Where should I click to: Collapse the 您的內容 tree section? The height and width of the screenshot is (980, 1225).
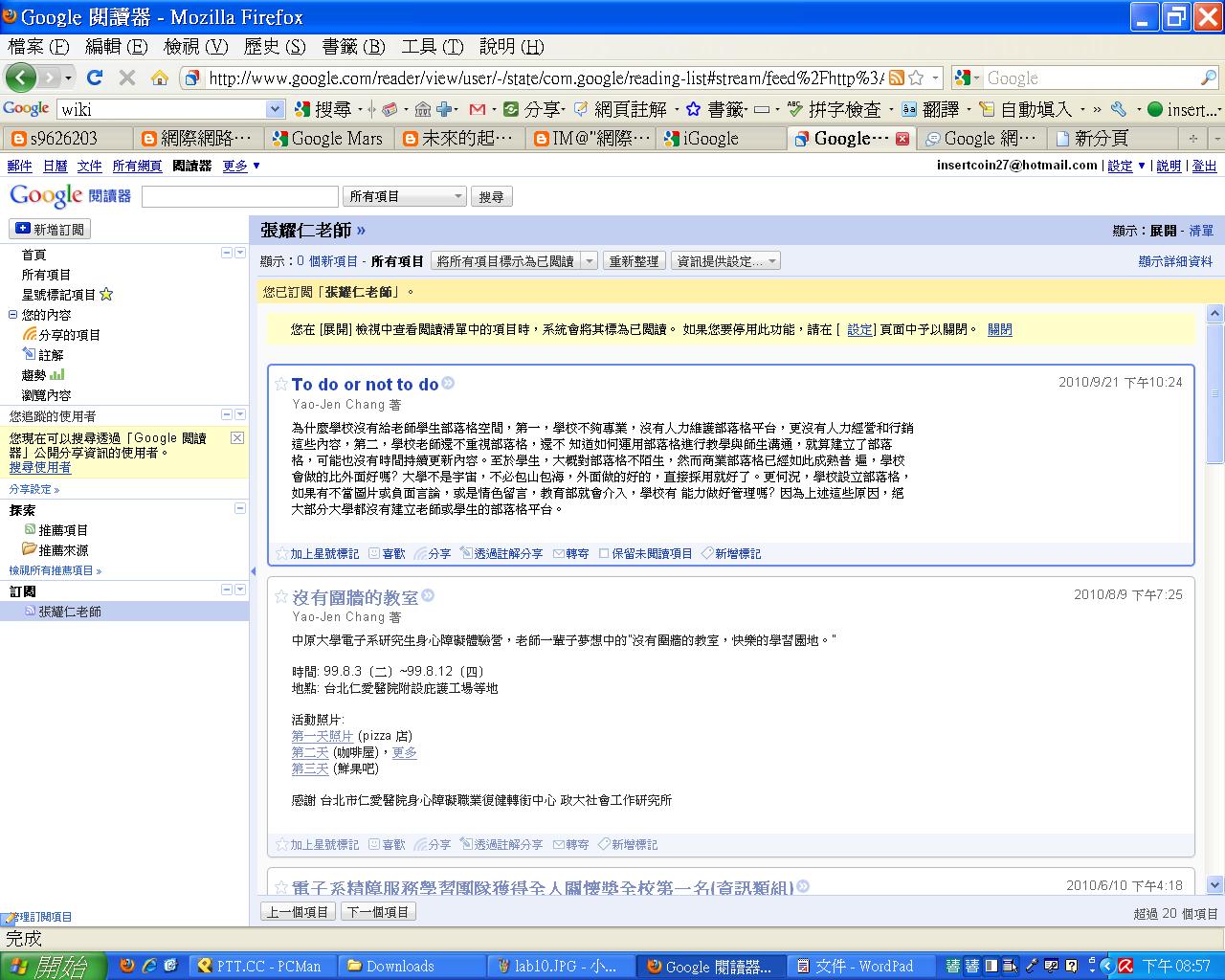(13, 314)
